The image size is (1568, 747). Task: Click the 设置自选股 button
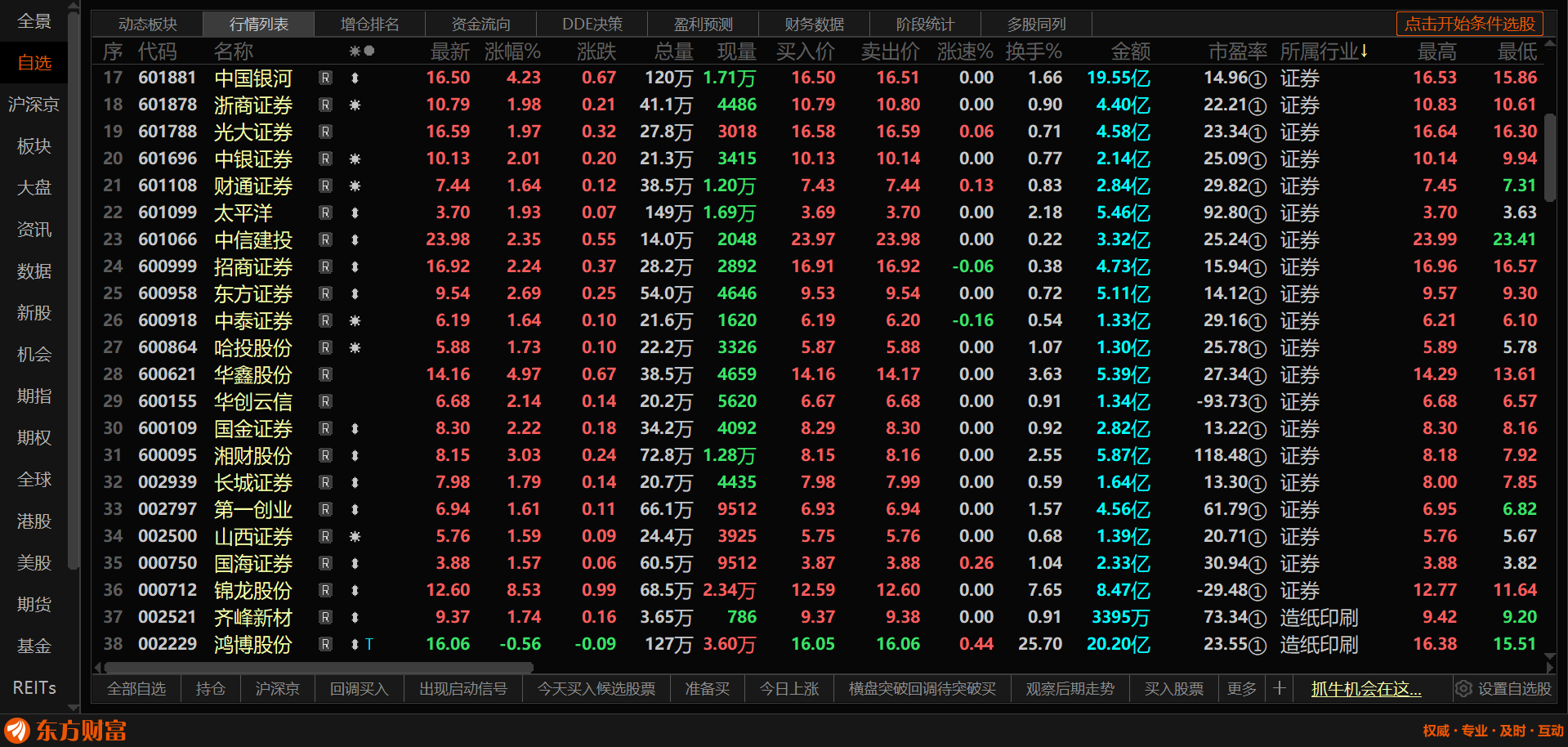(1503, 689)
